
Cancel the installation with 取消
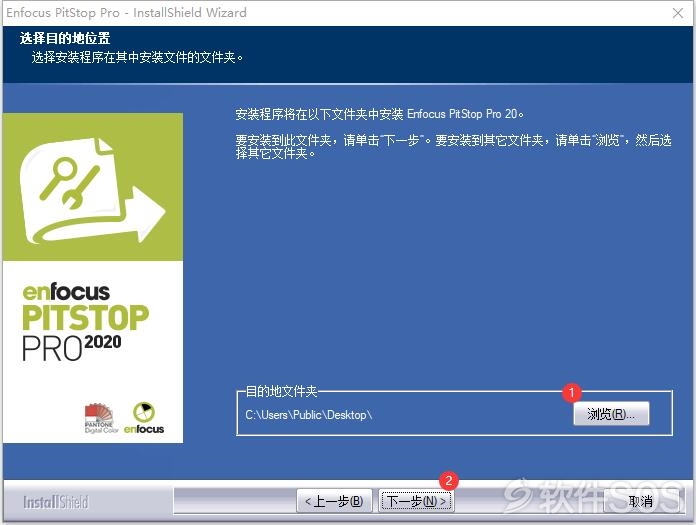(x=641, y=501)
